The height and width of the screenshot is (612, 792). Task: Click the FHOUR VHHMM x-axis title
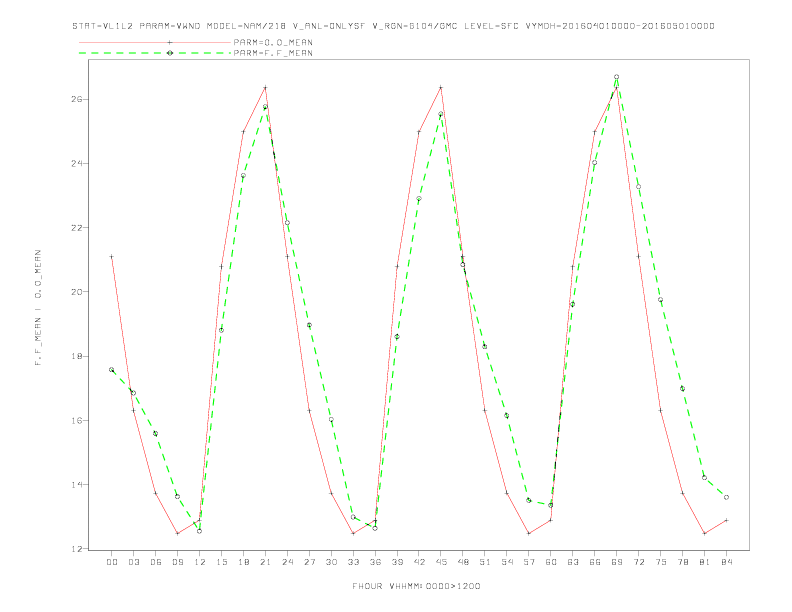pos(416,586)
